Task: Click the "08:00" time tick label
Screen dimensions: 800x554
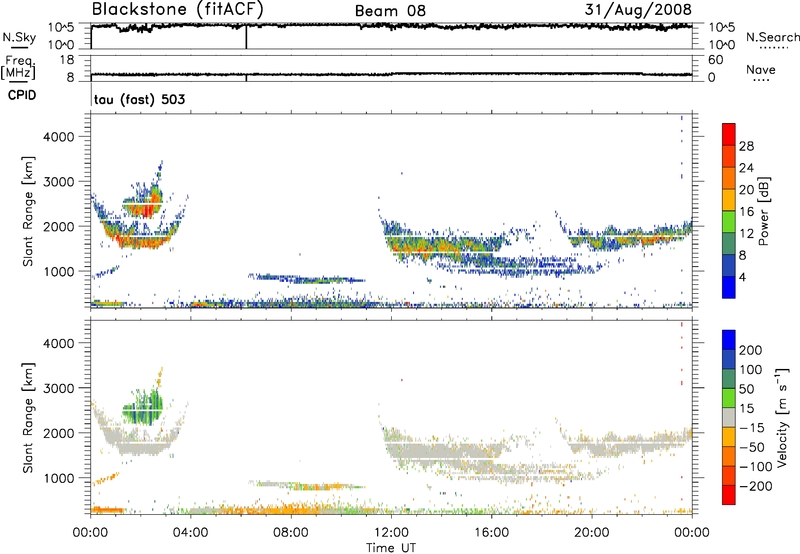Action: 290,533
